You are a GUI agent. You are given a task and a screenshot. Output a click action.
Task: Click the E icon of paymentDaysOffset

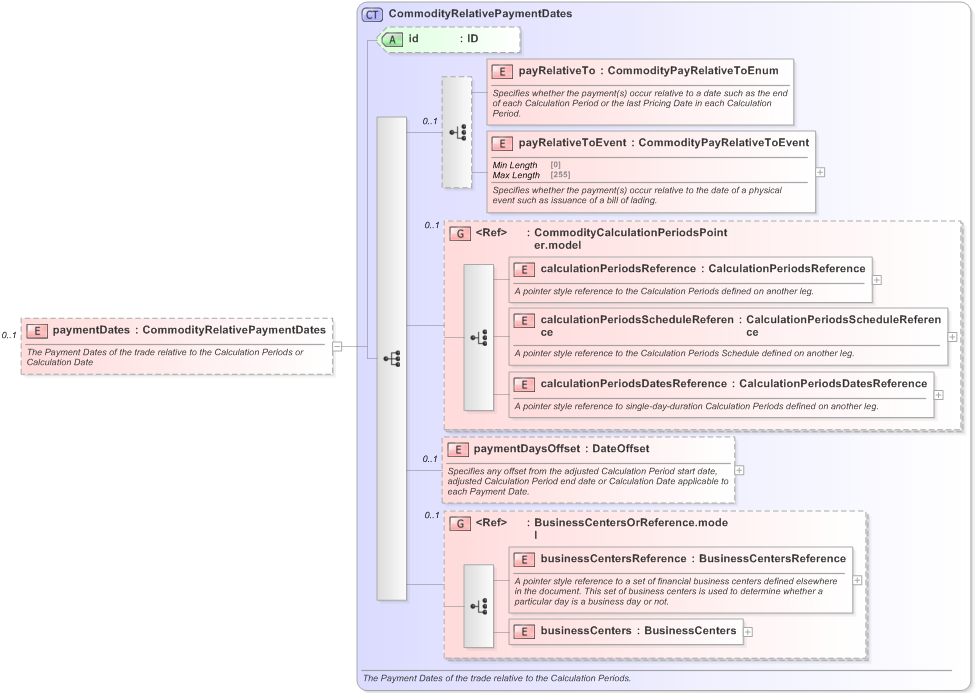coord(458,450)
